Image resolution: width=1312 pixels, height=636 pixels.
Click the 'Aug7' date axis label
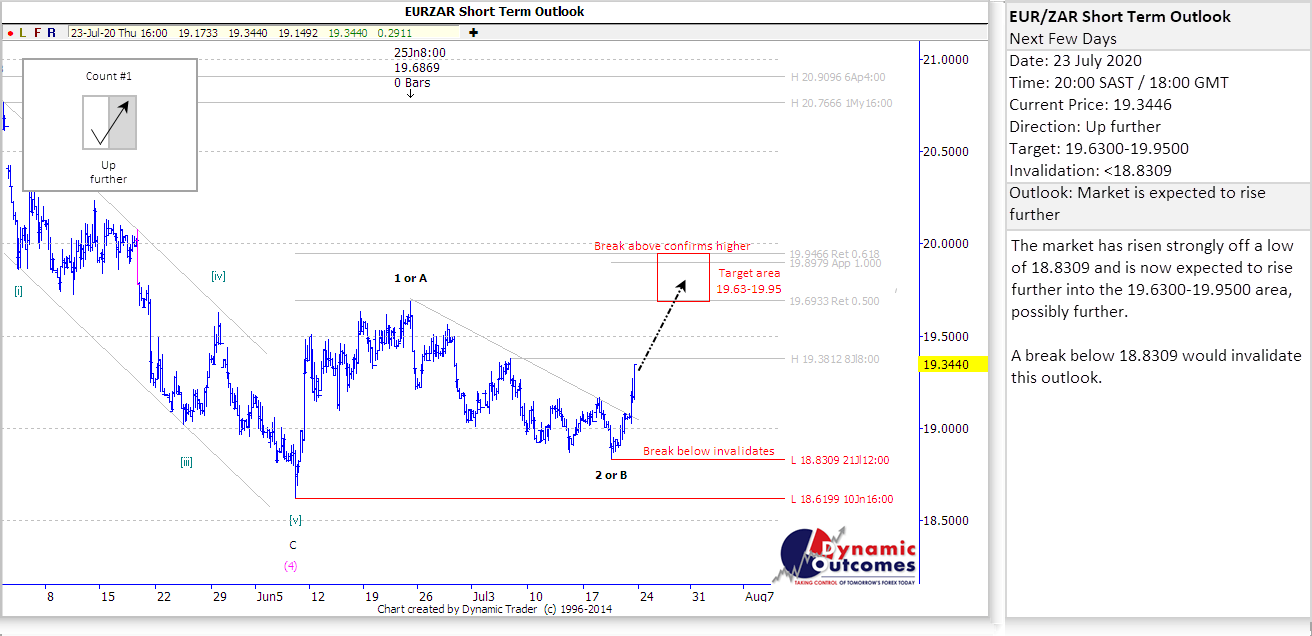759,597
